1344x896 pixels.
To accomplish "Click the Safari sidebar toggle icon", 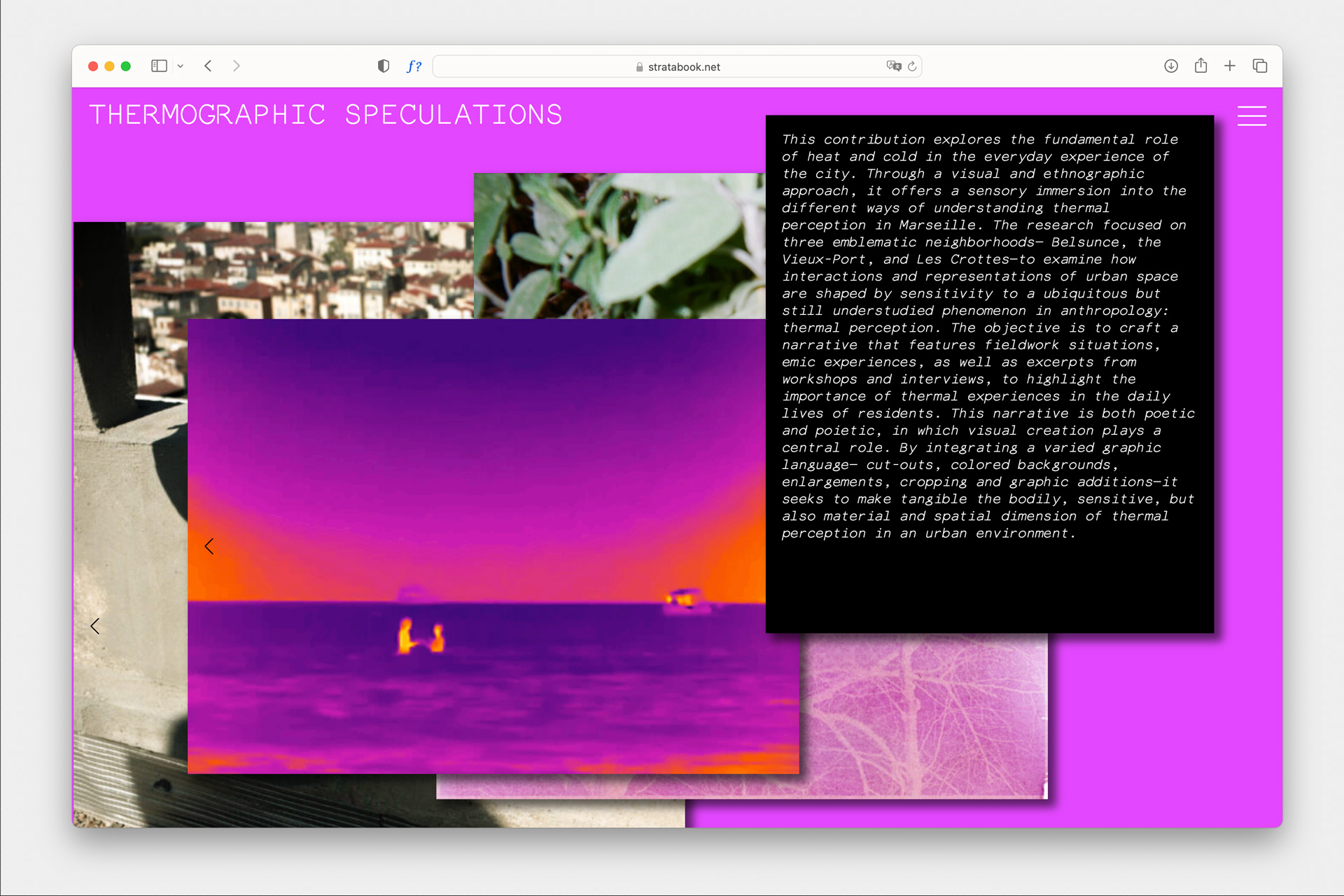I will point(159,66).
